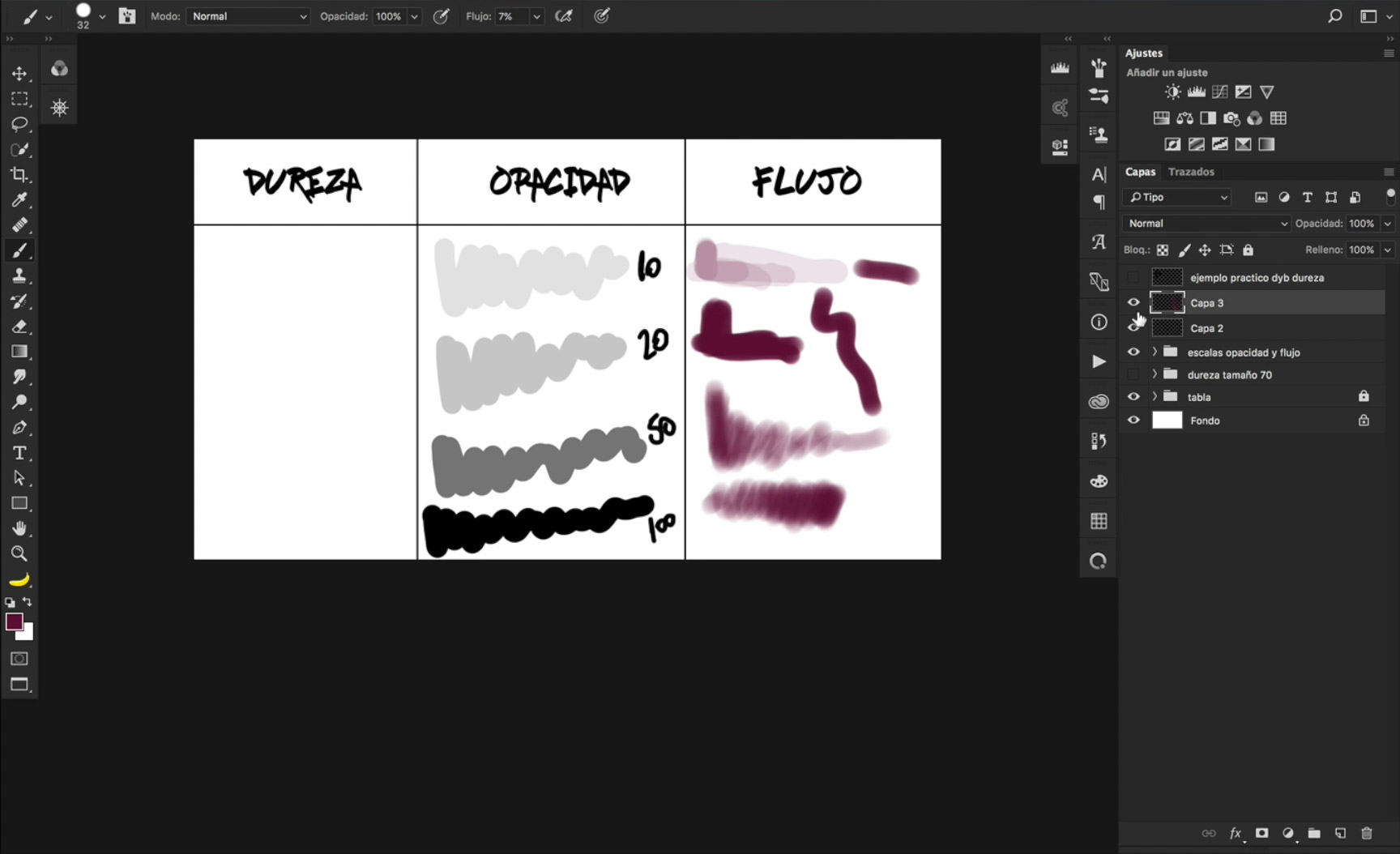The width and height of the screenshot is (1400, 854).
Task: Open the layer blend mode Normal dropdown
Action: tap(1206, 224)
